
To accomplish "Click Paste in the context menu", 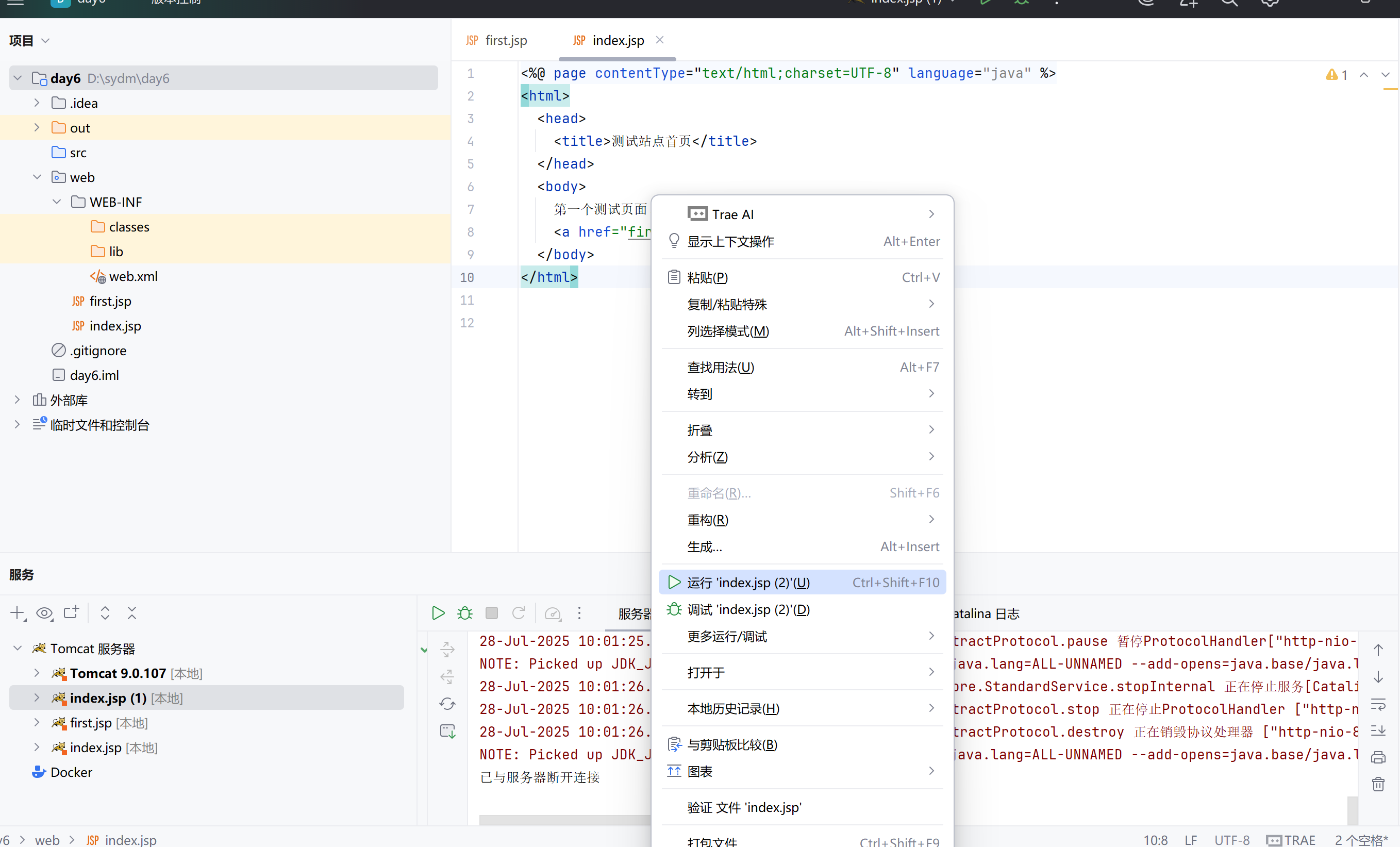I will (707, 277).
